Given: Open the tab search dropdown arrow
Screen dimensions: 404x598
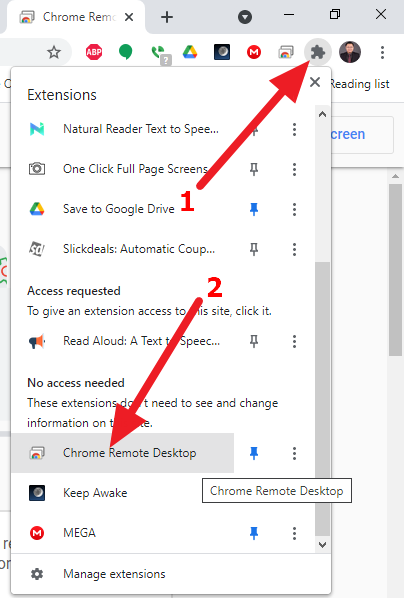Looking at the screenshot, I should click(x=245, y=17).
